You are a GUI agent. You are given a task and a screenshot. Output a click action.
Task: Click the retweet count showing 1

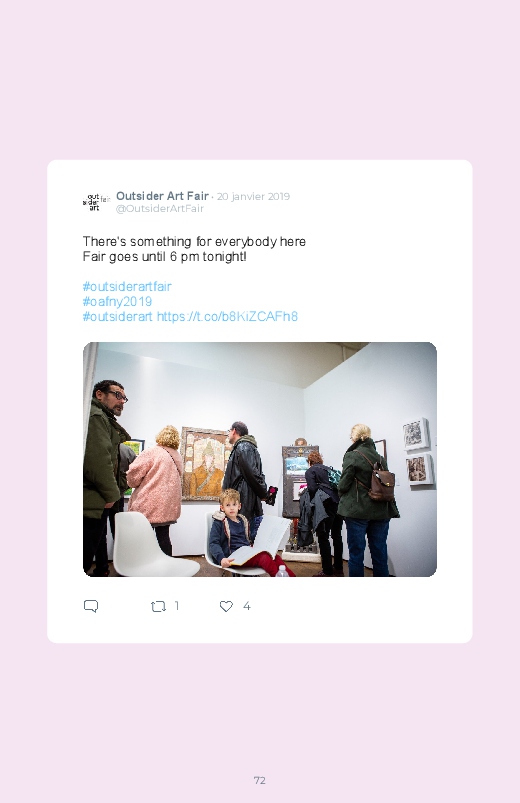click(x=177, y=606)
